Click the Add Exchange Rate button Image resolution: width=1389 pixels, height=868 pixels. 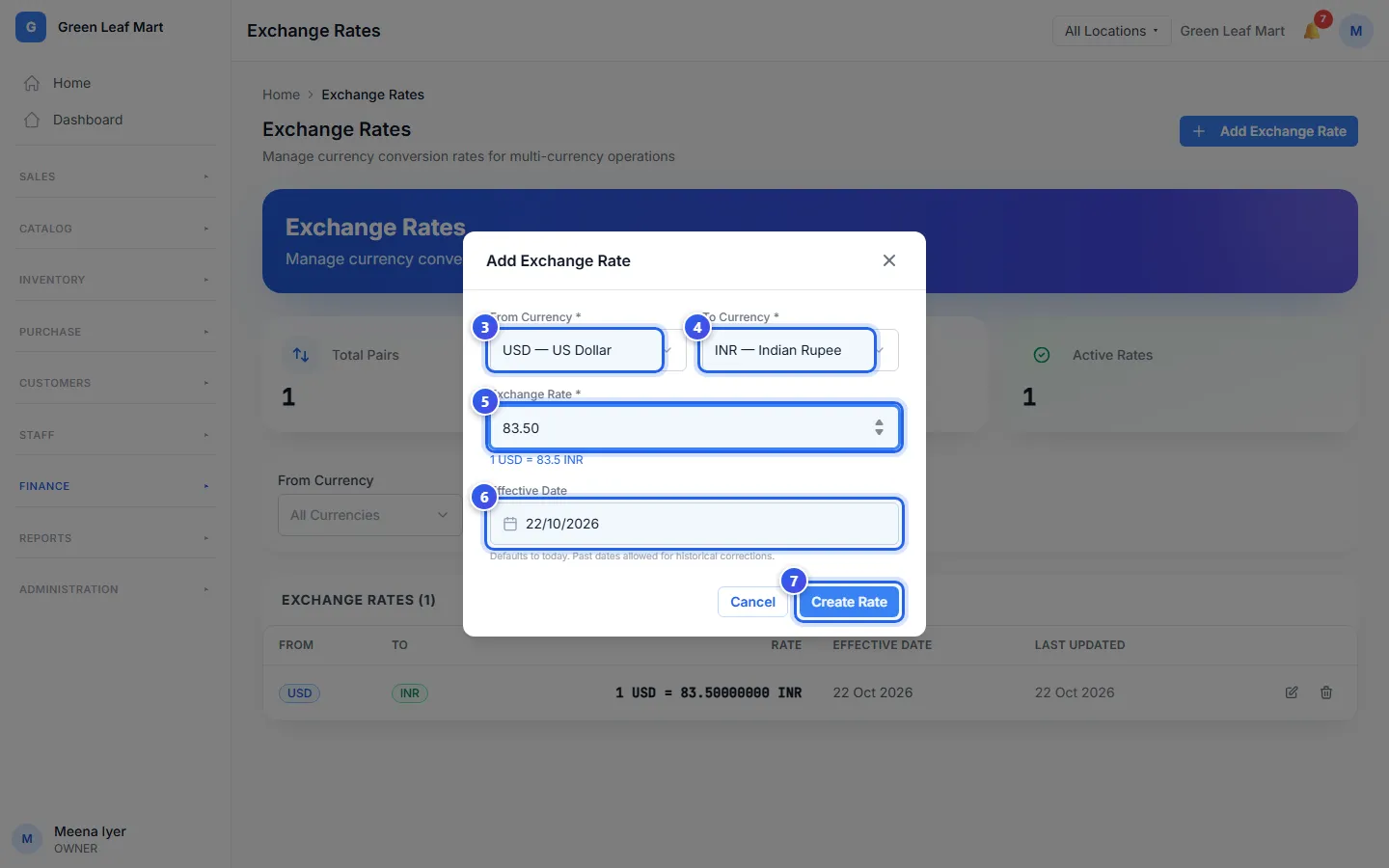tap(1268, 131)
